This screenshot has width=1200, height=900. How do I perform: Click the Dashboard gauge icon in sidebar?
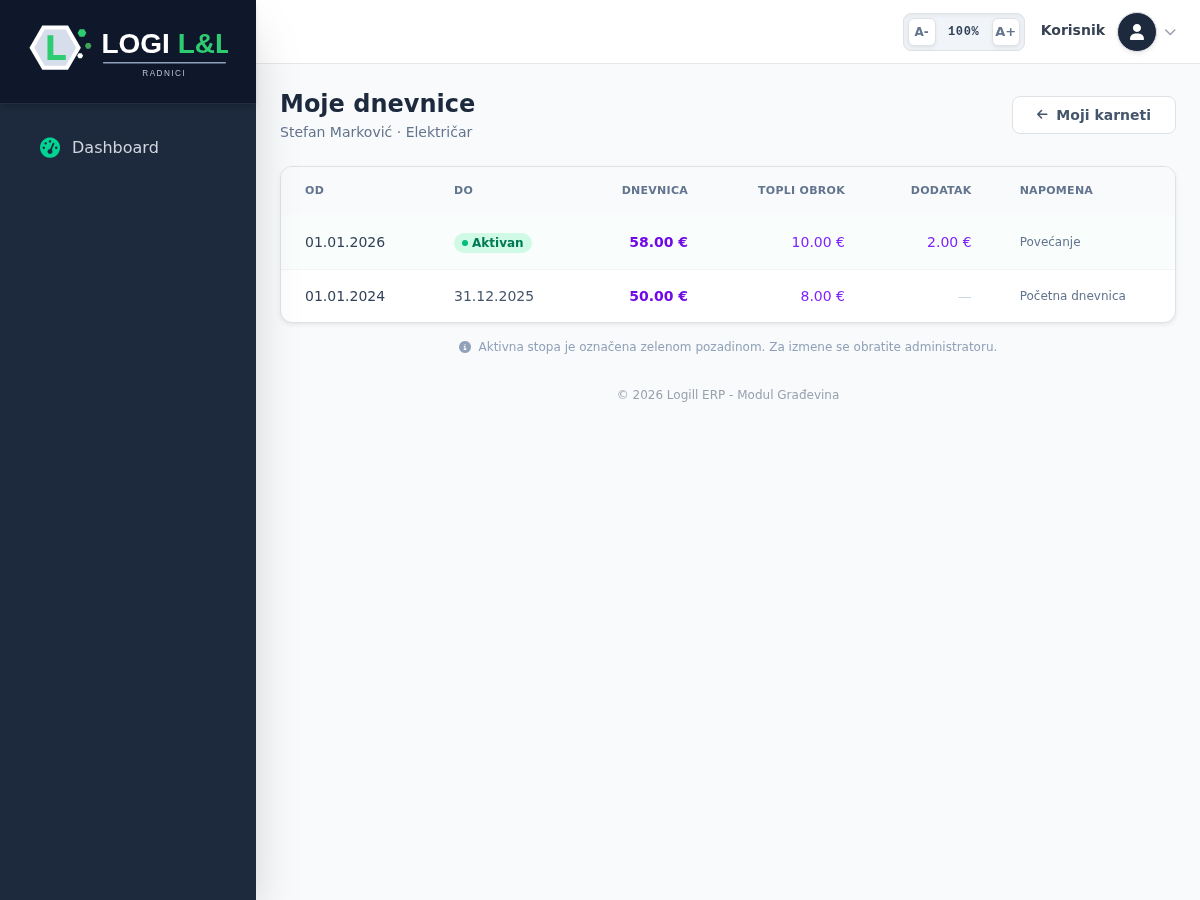pos(50,147)
